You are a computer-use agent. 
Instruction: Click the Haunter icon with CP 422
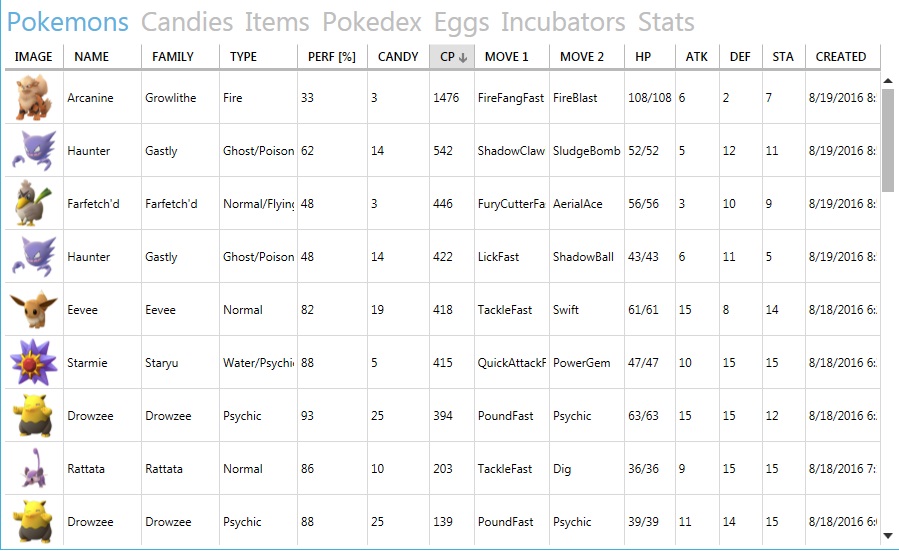click(x=34, y=257)
